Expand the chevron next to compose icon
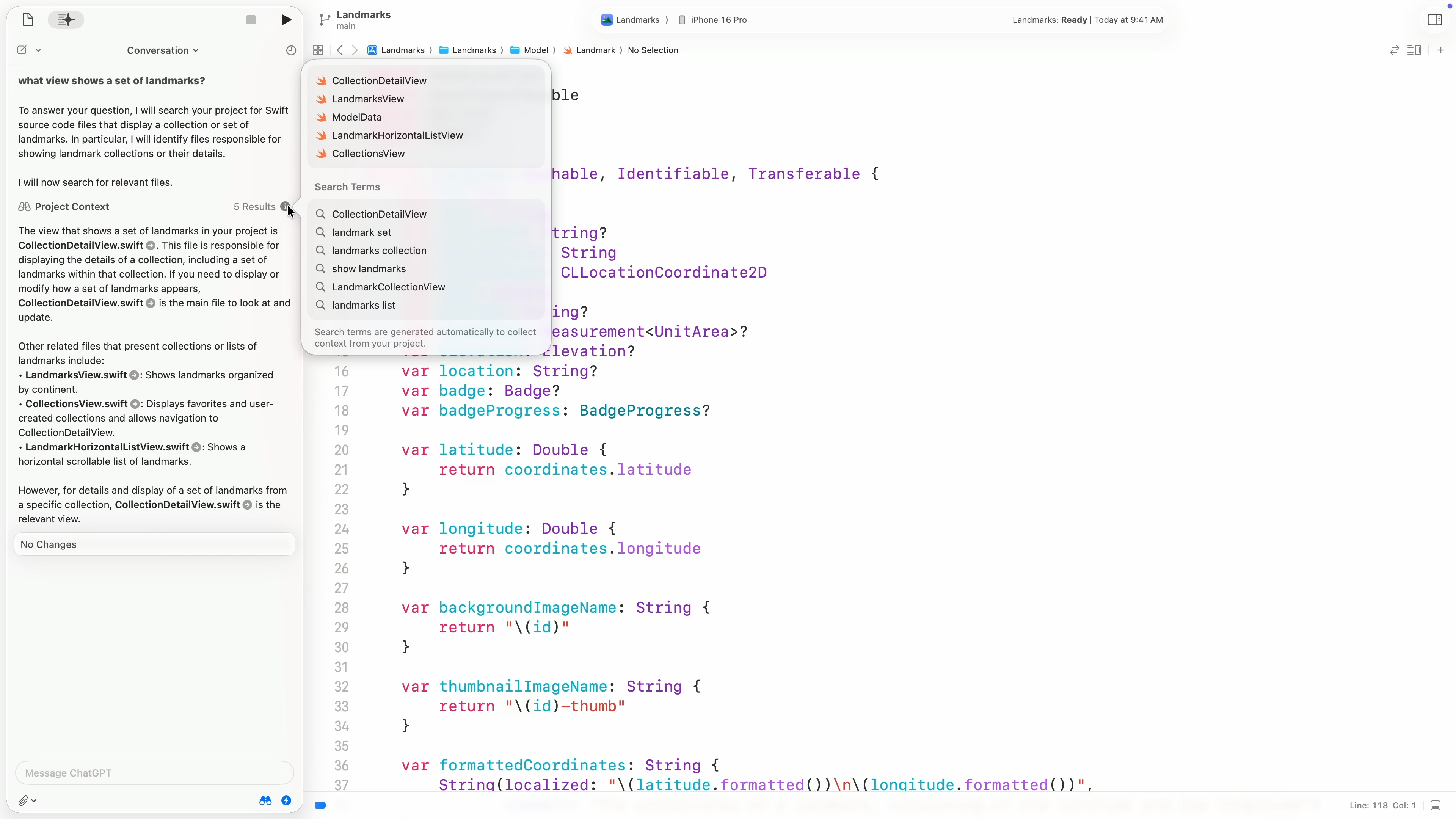Screen dimensions: 1456x819 point(38,50)
